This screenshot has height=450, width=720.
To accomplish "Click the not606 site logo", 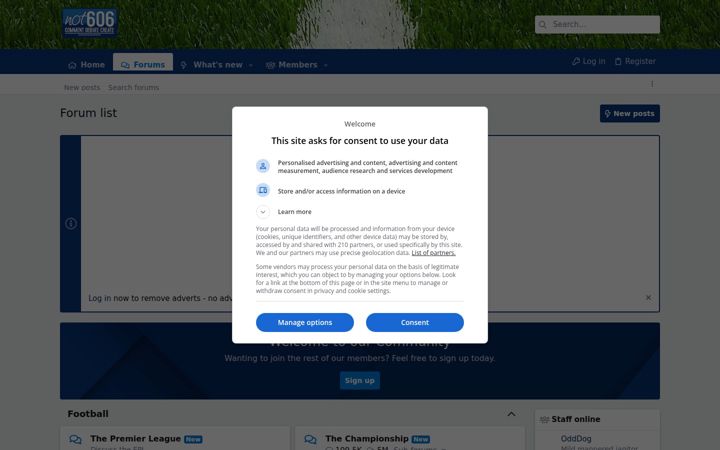I will [x=90, y=22].
